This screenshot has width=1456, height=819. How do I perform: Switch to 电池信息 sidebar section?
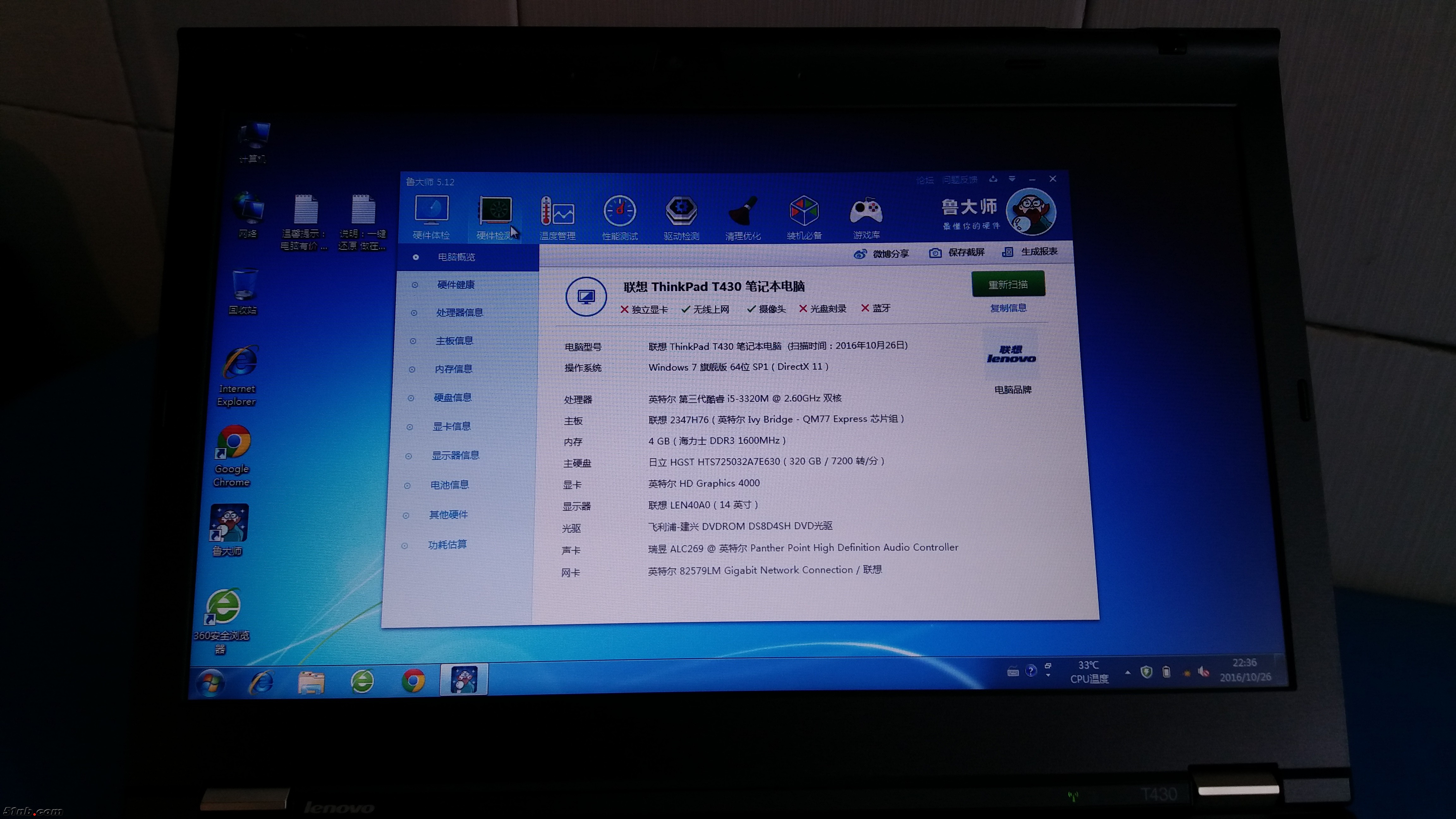click(449, 485)
